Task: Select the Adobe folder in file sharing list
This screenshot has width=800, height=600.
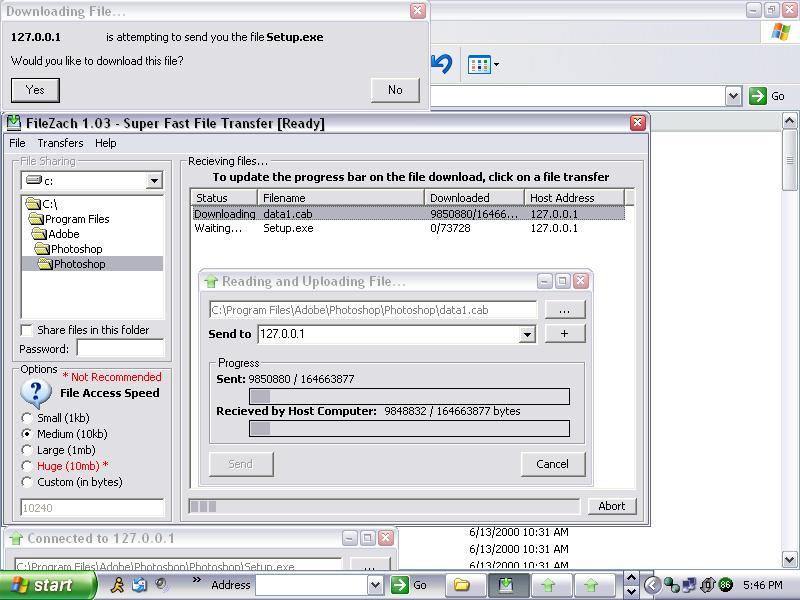Action: point(63,234)
